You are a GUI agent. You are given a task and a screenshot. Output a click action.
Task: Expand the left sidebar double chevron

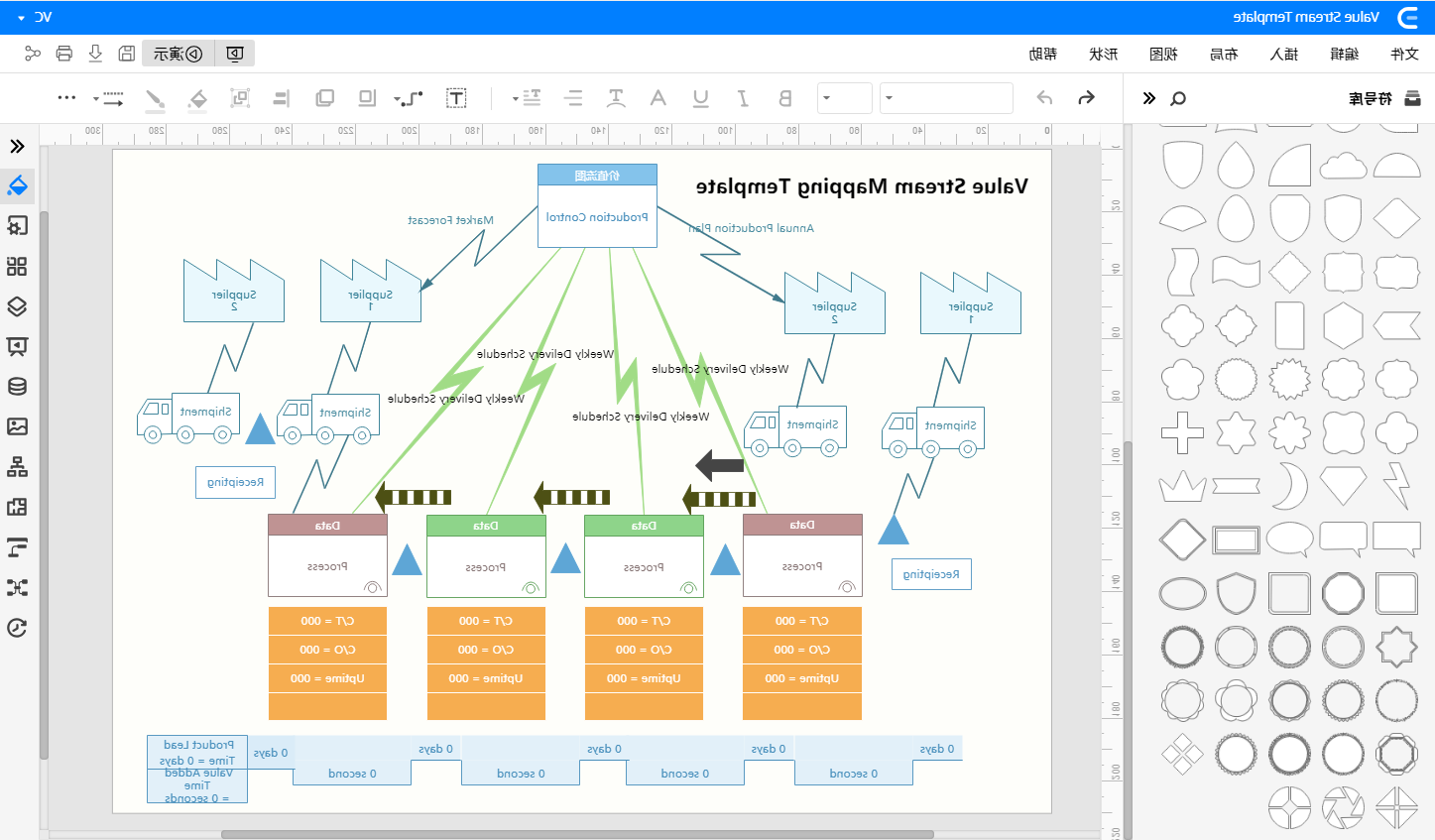17,147
